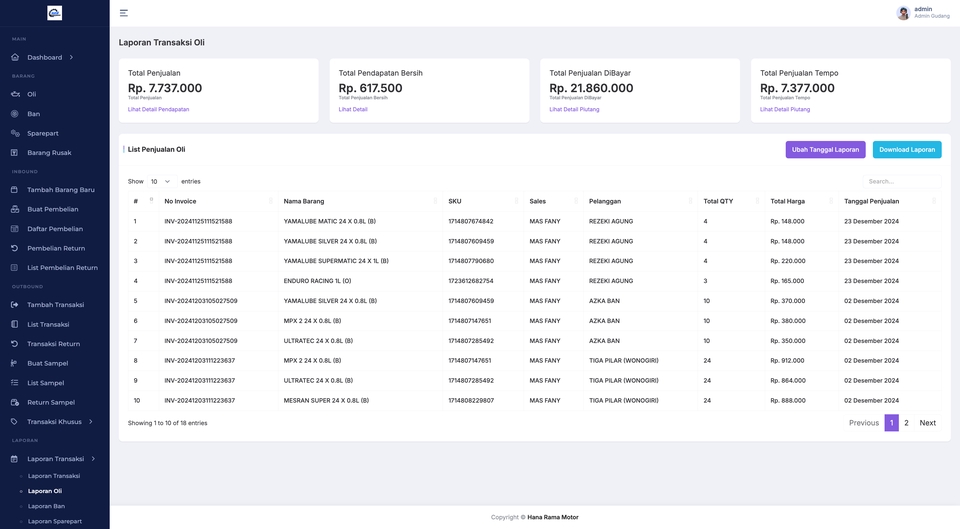Image resolution: width=960 pixels, height=529 pixels.
Task: Click the Dashboard home icon
Action: [x=15, y=57]
